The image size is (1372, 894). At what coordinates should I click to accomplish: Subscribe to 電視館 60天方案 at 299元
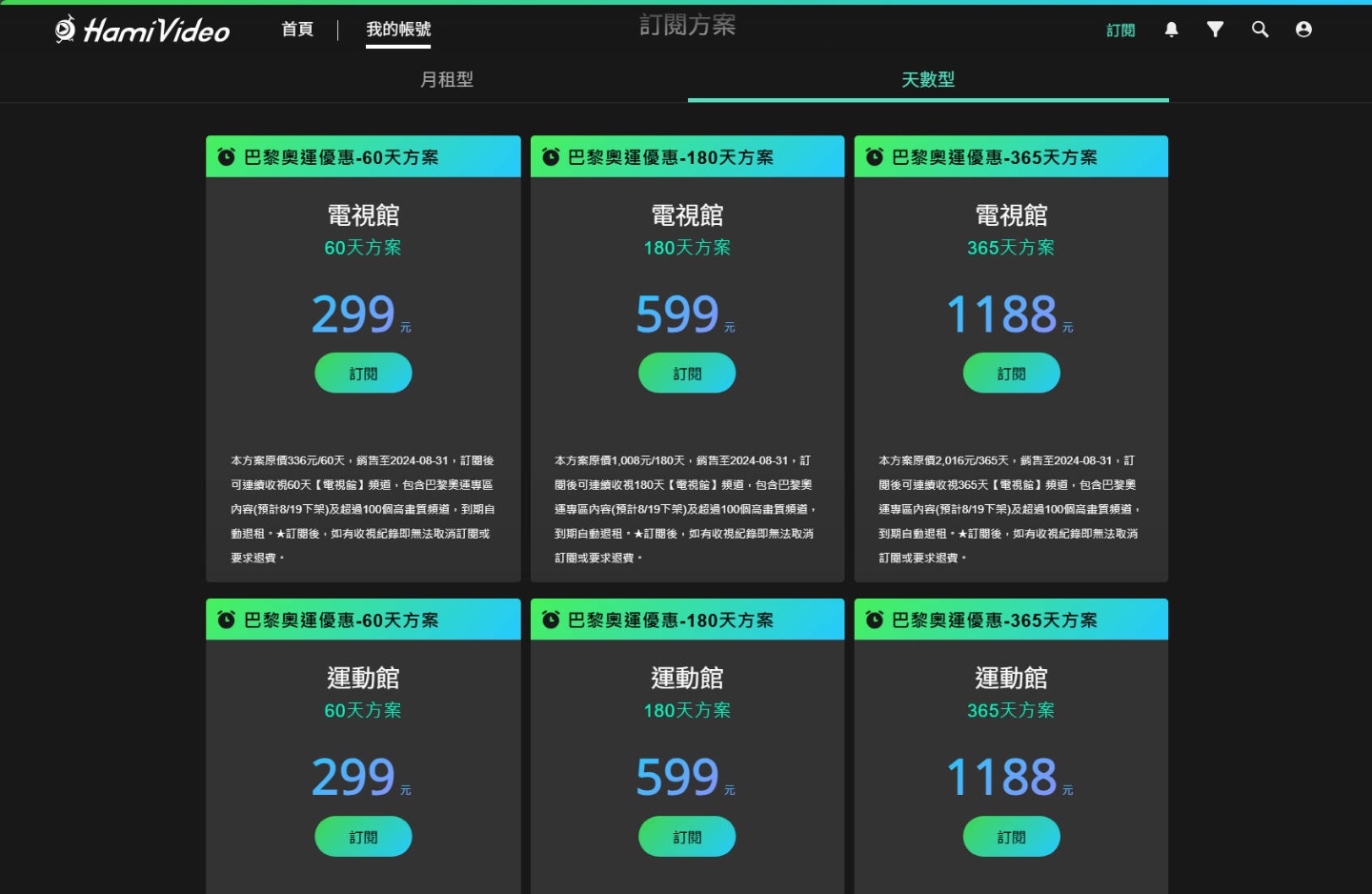coord(363,373)
